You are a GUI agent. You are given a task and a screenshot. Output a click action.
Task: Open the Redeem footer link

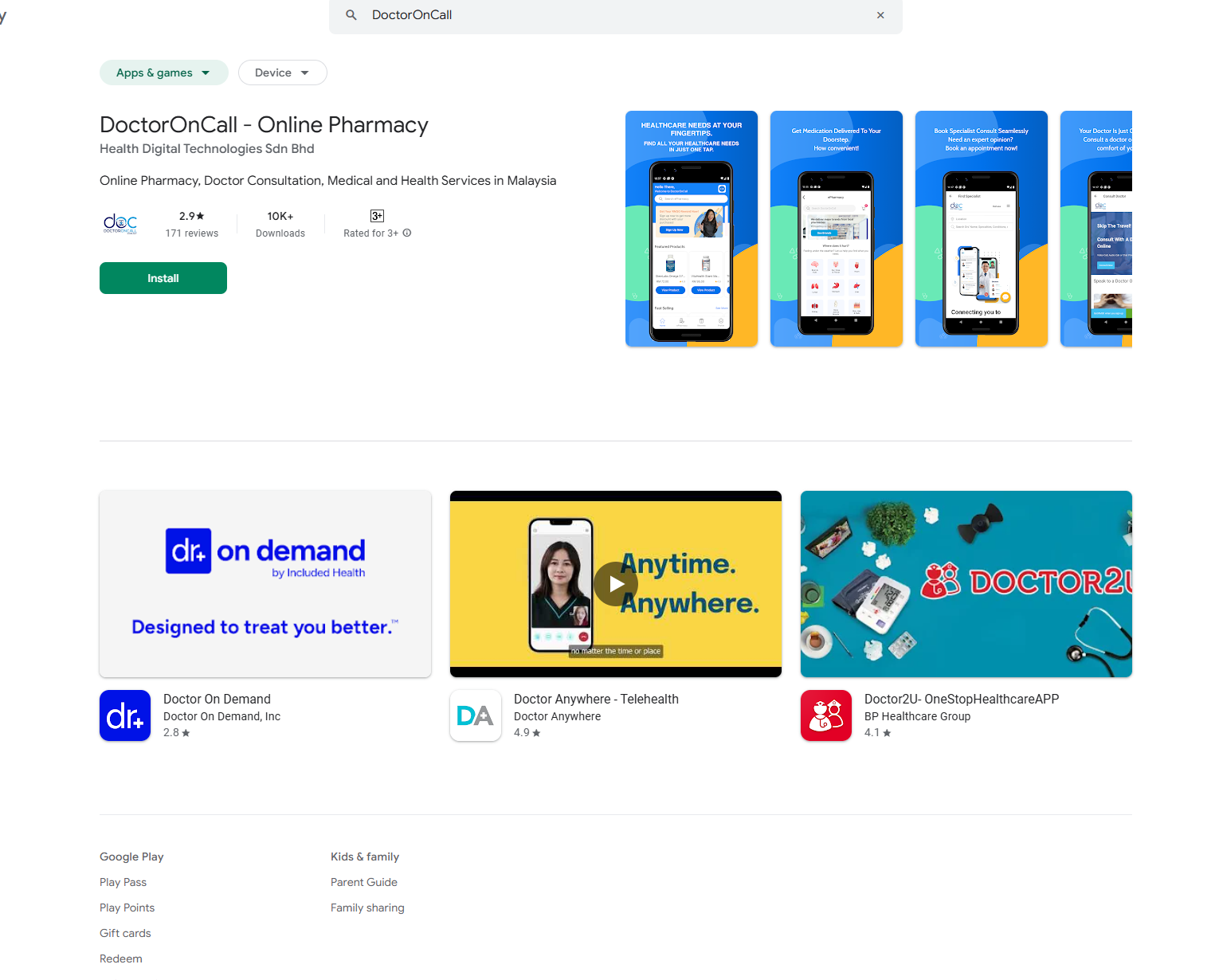point(121,958)
